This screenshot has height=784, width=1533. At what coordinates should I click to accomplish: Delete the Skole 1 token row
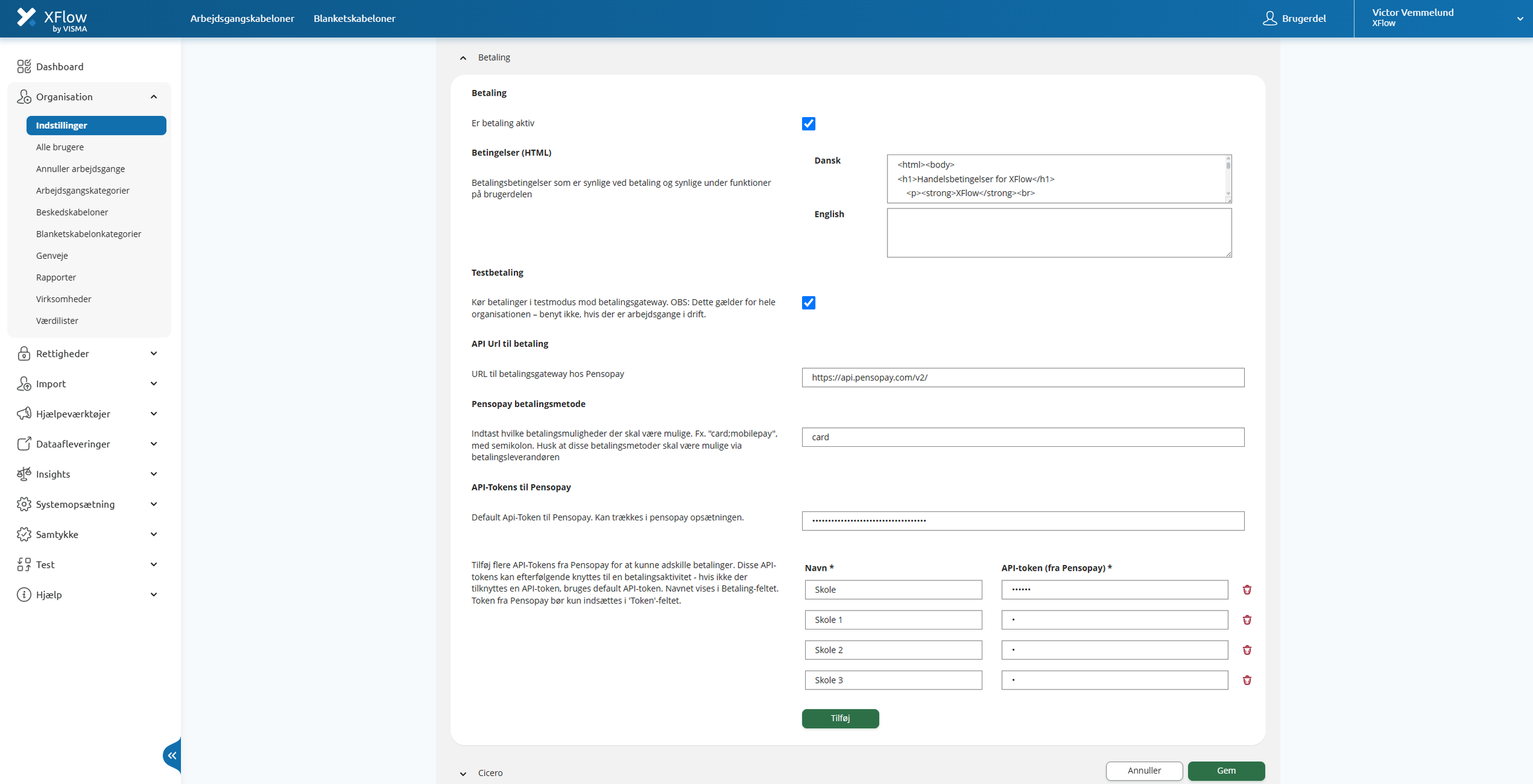tap(1247, 620)
